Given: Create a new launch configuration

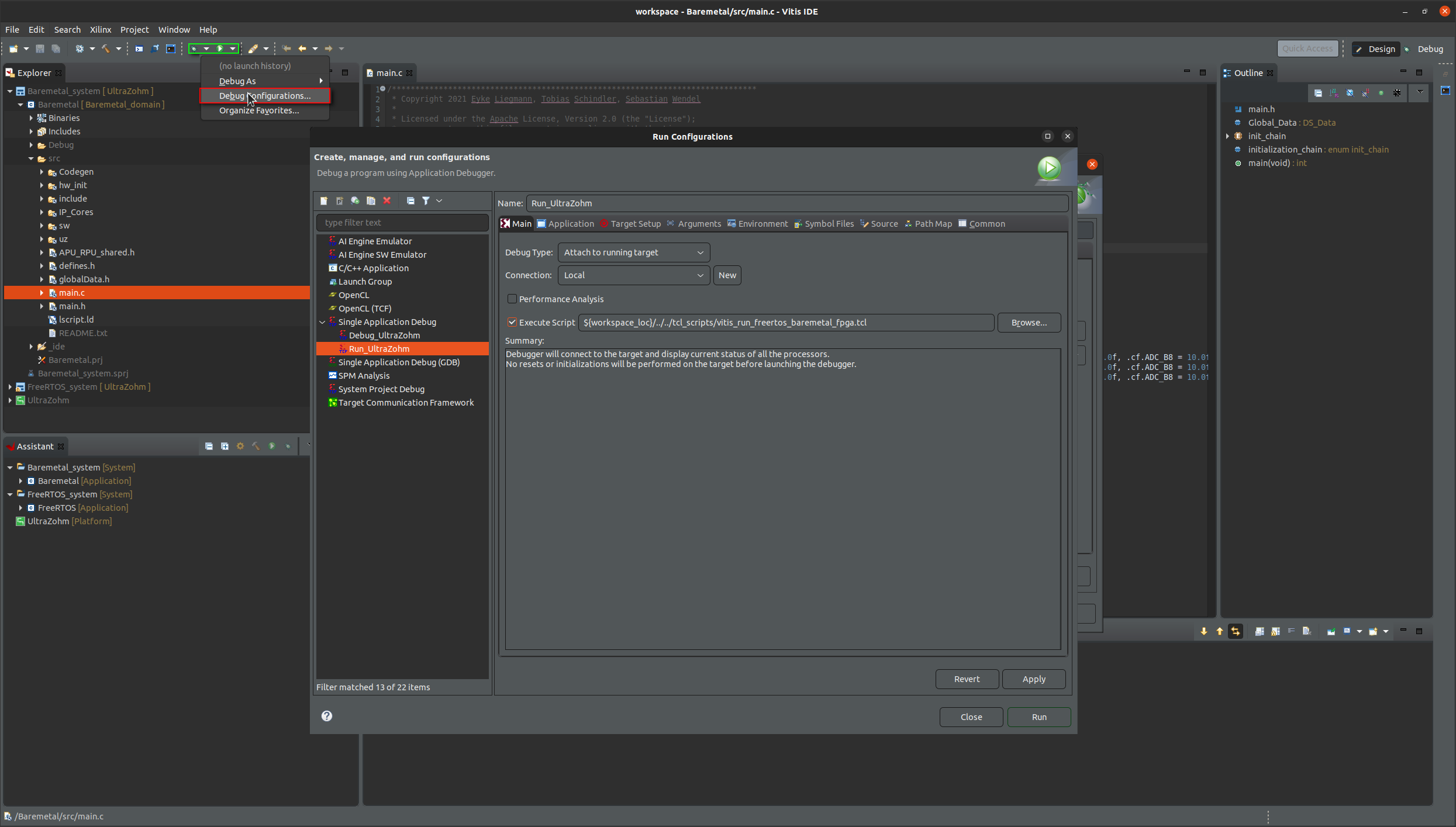Looking at the screenshot, I should [323, 201].
